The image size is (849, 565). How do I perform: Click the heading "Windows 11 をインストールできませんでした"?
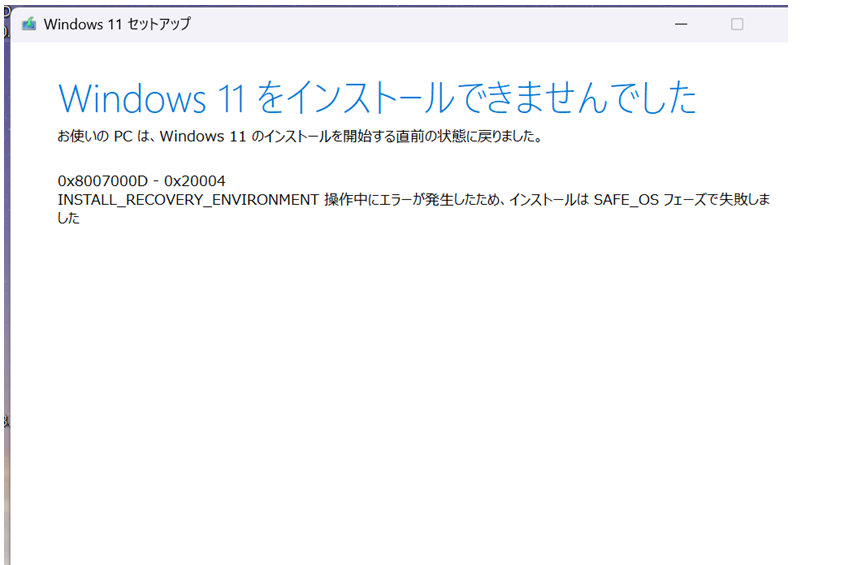click(x=377, y=98)
